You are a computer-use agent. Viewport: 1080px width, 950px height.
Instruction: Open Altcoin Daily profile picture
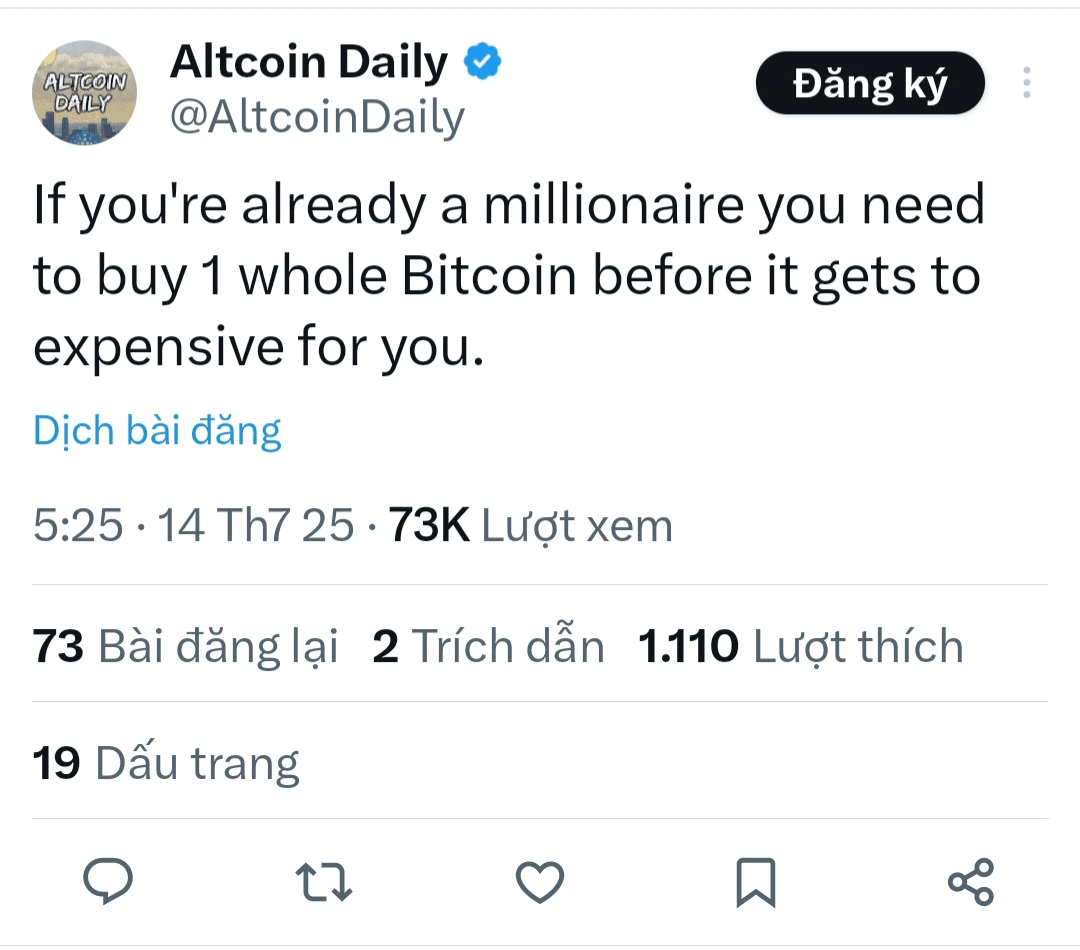click(x=84, y=92)
